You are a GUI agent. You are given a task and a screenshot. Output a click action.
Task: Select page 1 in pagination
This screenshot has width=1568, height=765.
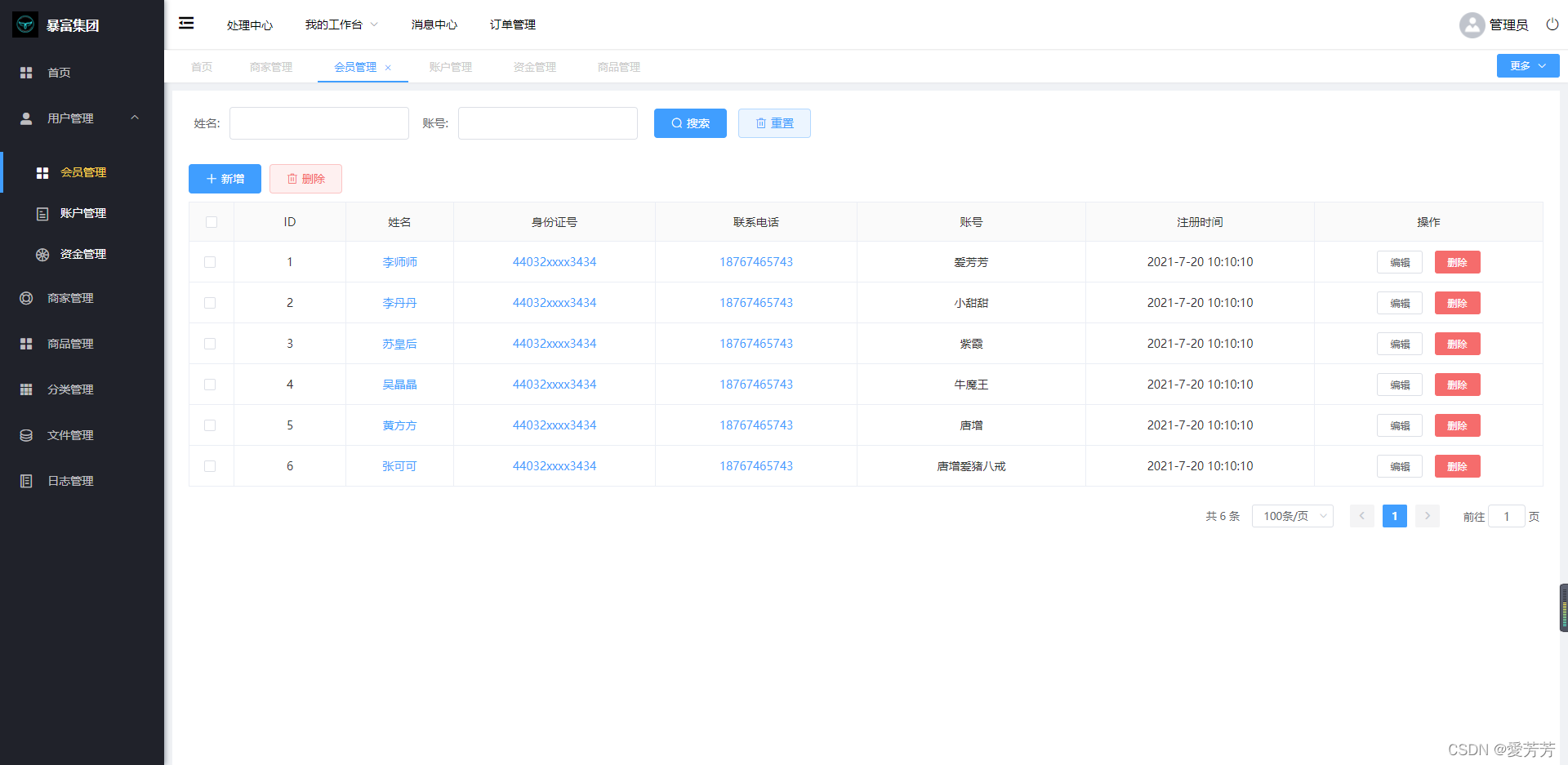pos(1394,516)
